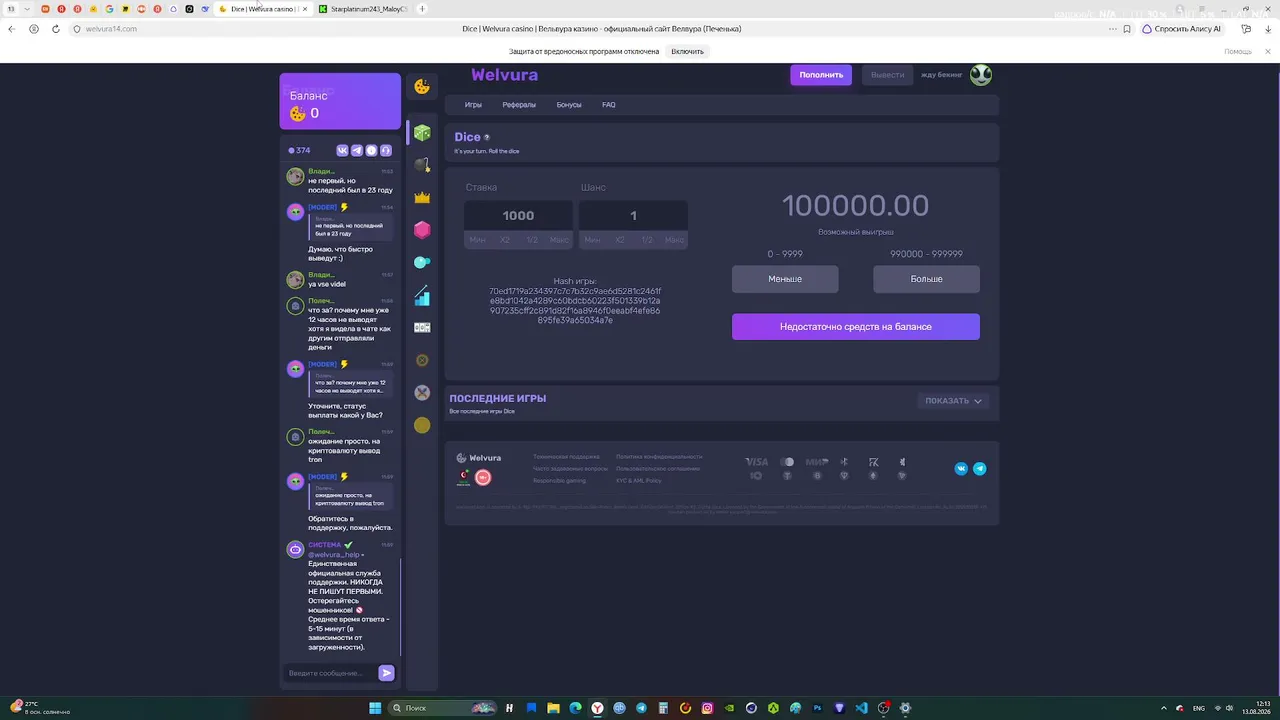Click the cookie icon above the games sidebar

(422, 87)
